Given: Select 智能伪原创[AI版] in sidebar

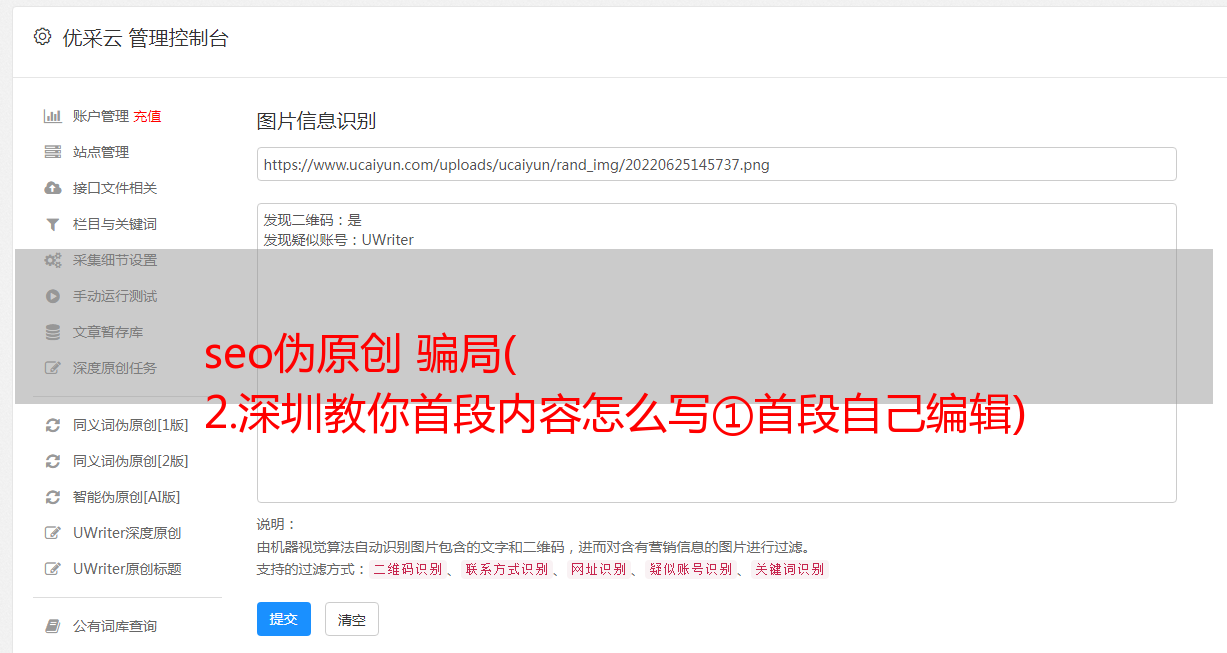Looking at the screenshot, I should 127,497.
